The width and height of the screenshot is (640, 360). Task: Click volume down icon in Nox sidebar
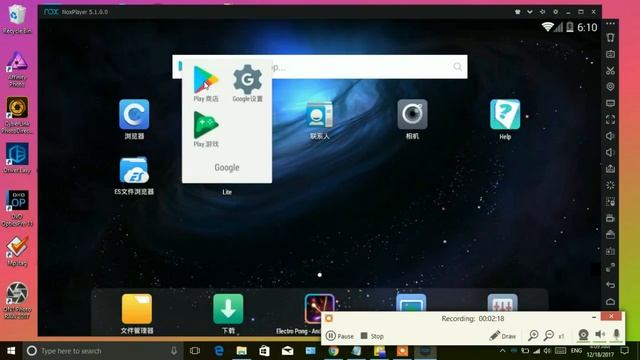click(610, 152)
